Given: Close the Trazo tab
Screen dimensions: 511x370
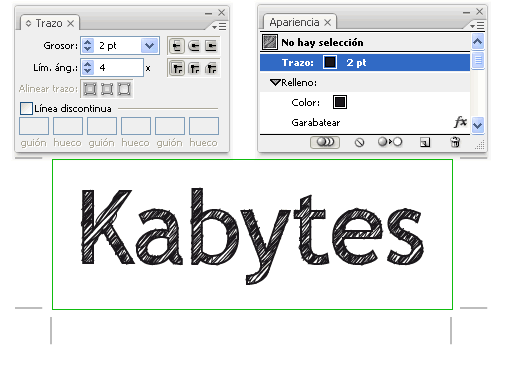Looking at the screenshot, I should tap(70, 24).
